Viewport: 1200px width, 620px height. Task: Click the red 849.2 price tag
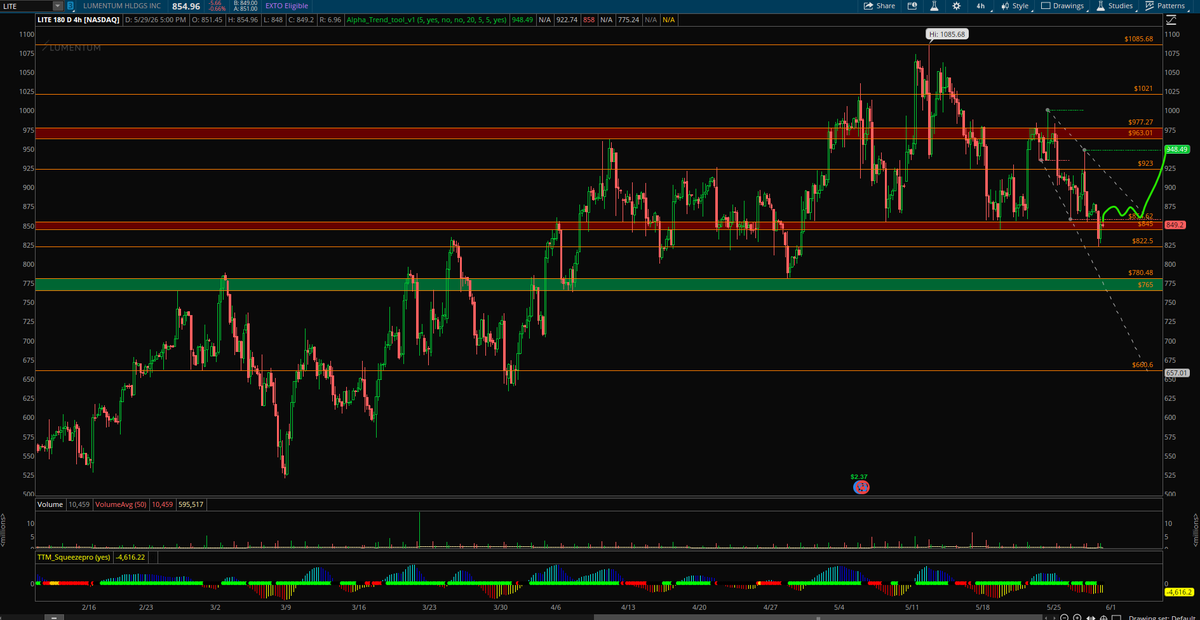pyautogui.click(x=1175, y=225)
